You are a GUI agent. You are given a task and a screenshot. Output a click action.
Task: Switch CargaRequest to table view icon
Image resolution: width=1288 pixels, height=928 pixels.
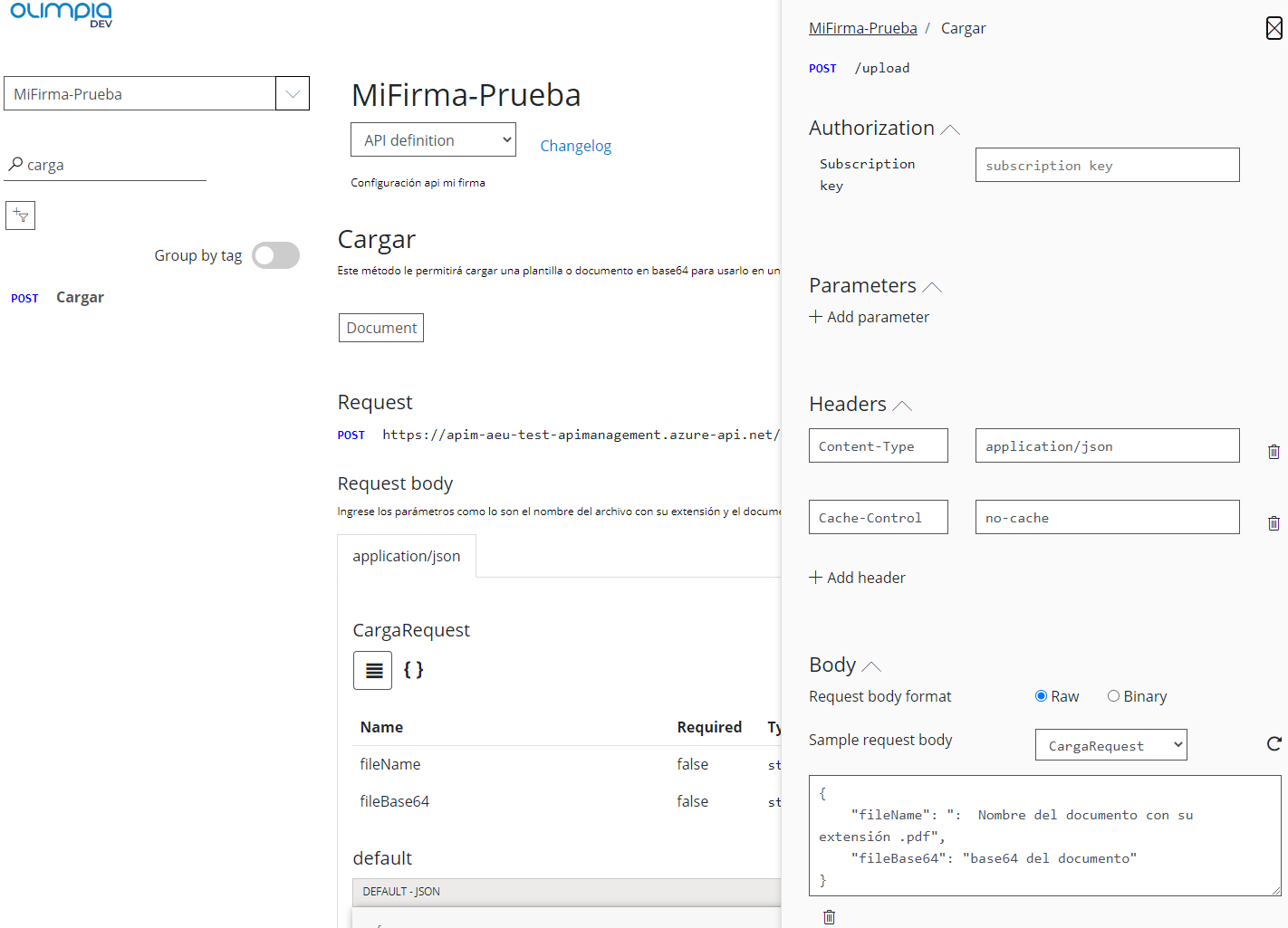coord(372,670)
